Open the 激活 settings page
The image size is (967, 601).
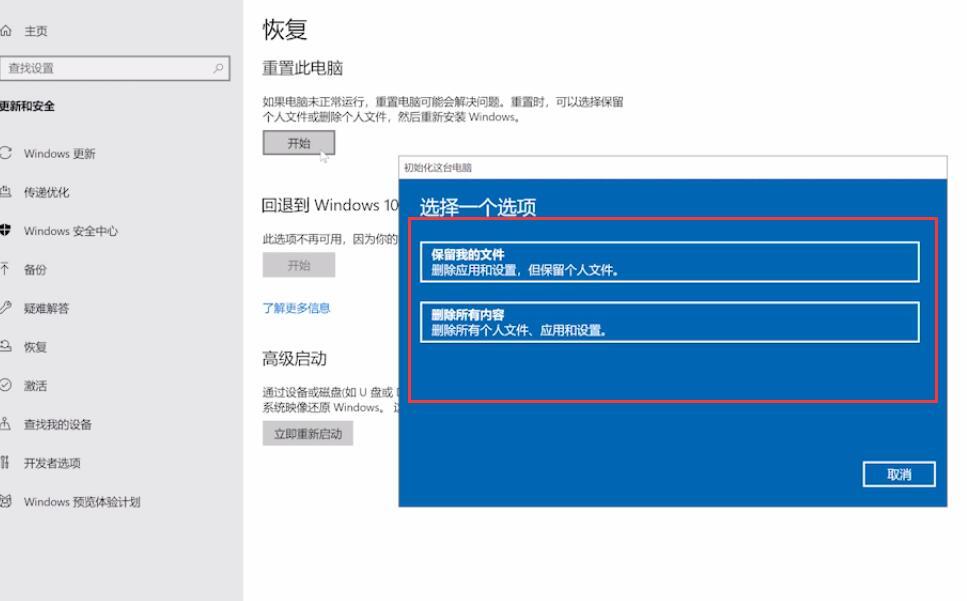[35, 386]
